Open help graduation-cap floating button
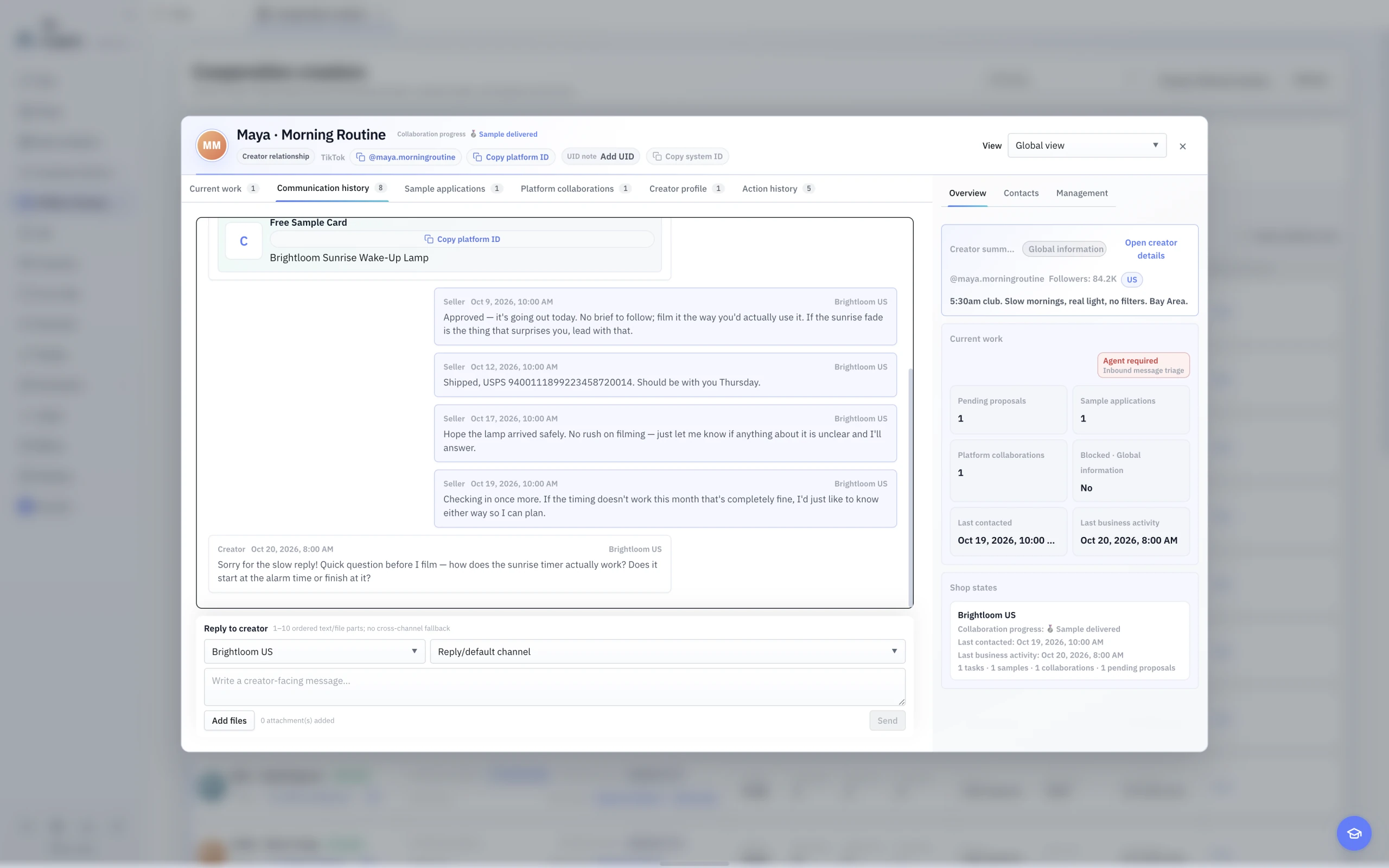 [1354, 833]
